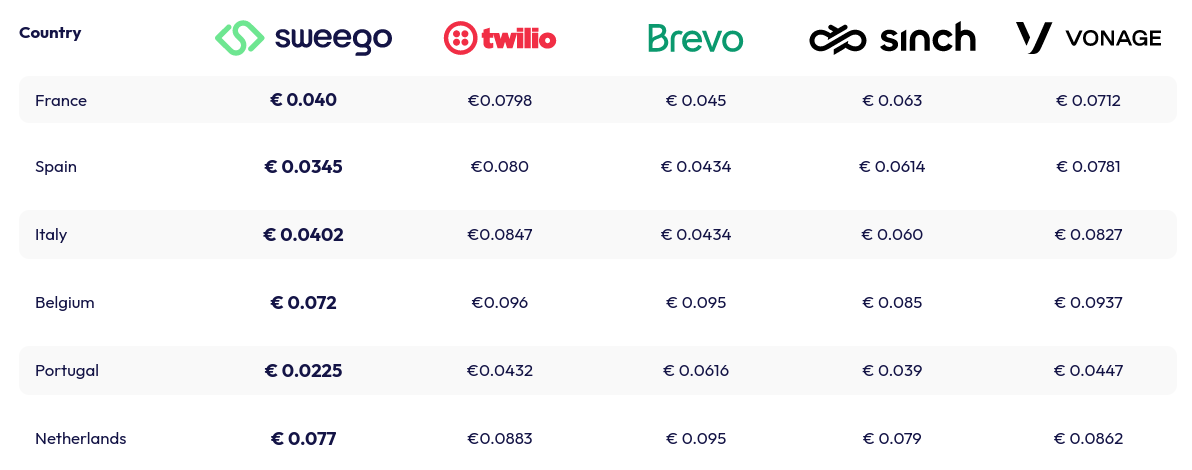Select the Netherlands row label
The width and height of the screenshot is (1192, 470).
pos(81,439)
